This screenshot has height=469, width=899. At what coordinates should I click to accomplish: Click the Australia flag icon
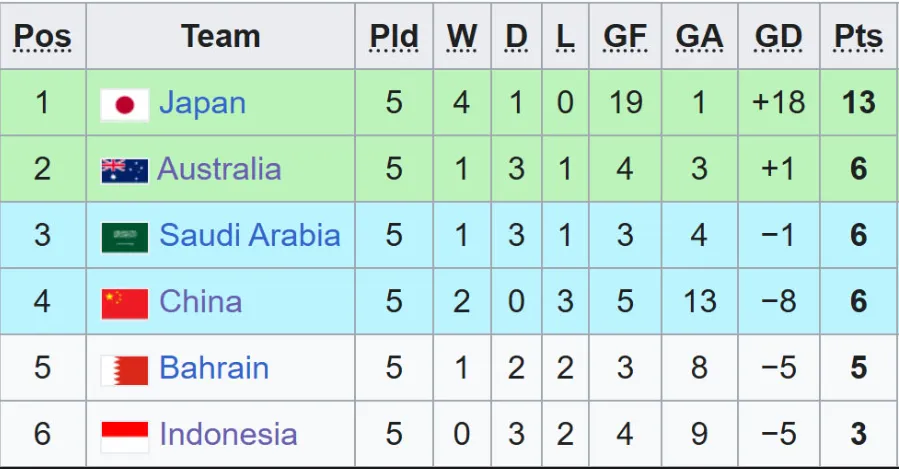pyautogui.click(x=125, y=170)
